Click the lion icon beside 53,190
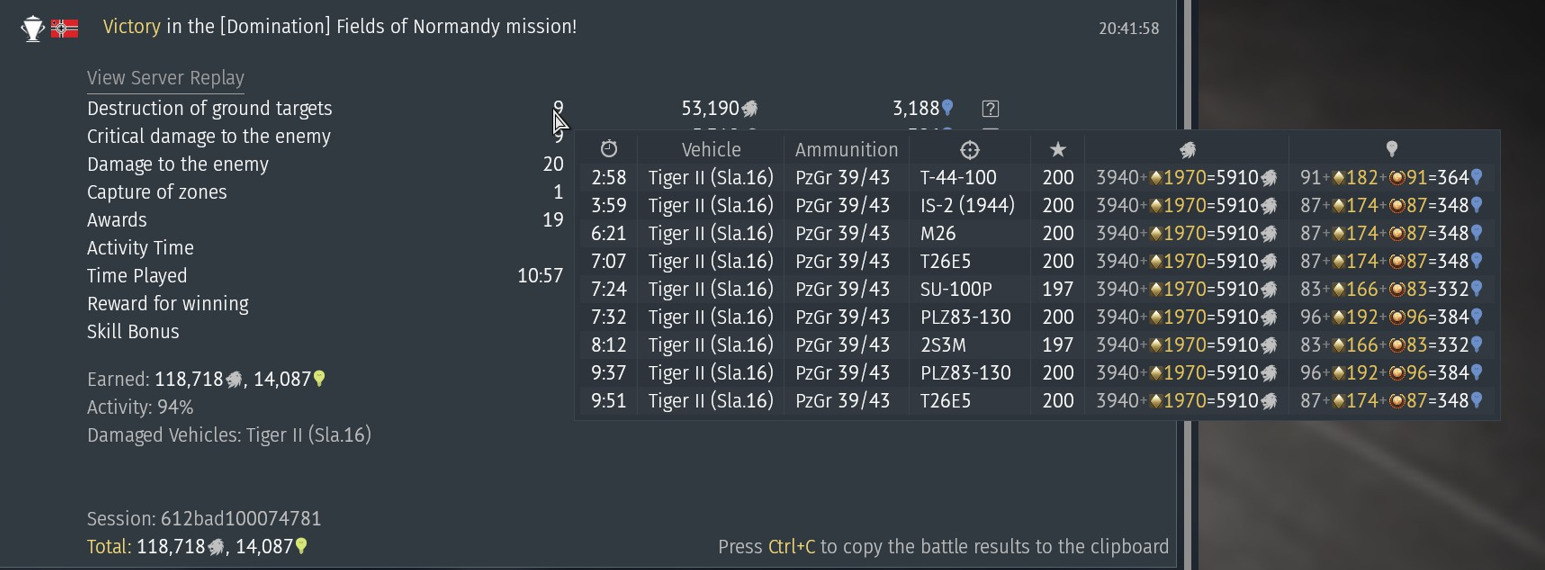Screen dimensions: 1545x570 point(749,108)
